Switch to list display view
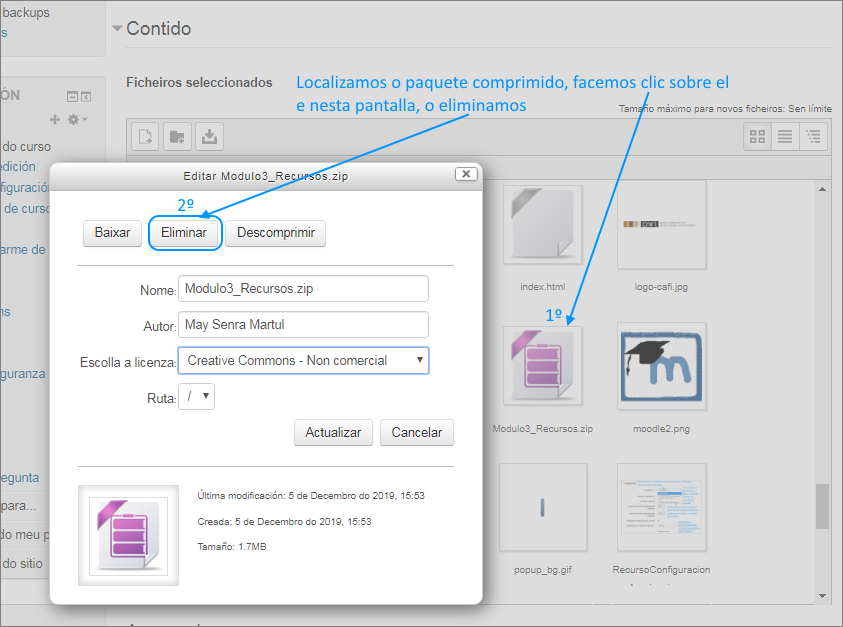The height and width of the screenshot is (627, 843). 785,137
